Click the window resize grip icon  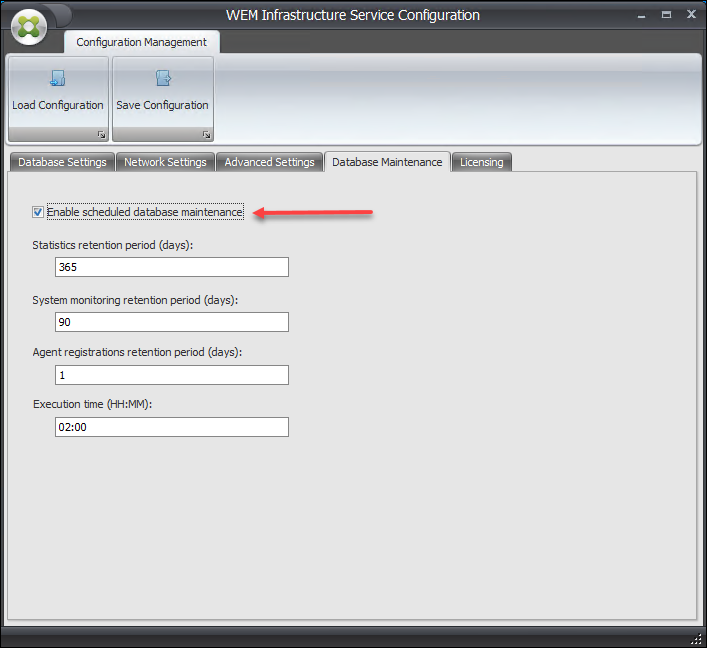(x=697, y=639)
